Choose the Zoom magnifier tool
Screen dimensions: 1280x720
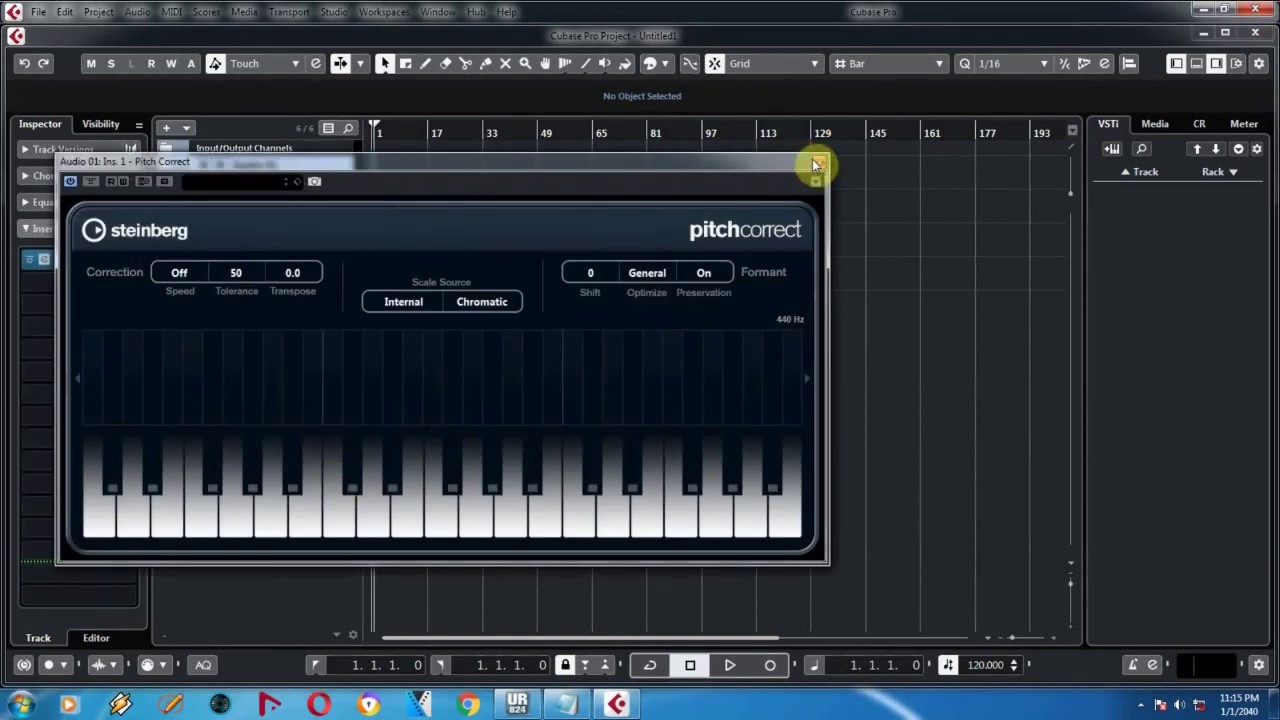(x=525, y=64)
